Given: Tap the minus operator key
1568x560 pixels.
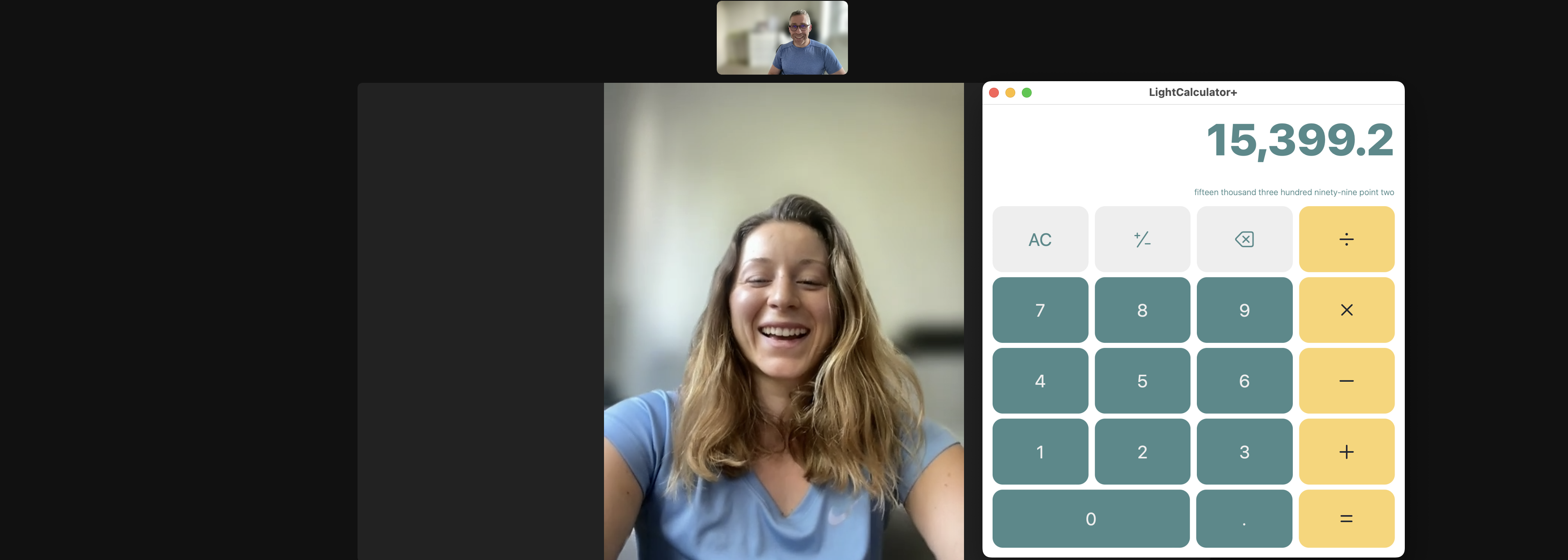Looking at the screenshot, I should [x=1347, y=381].
